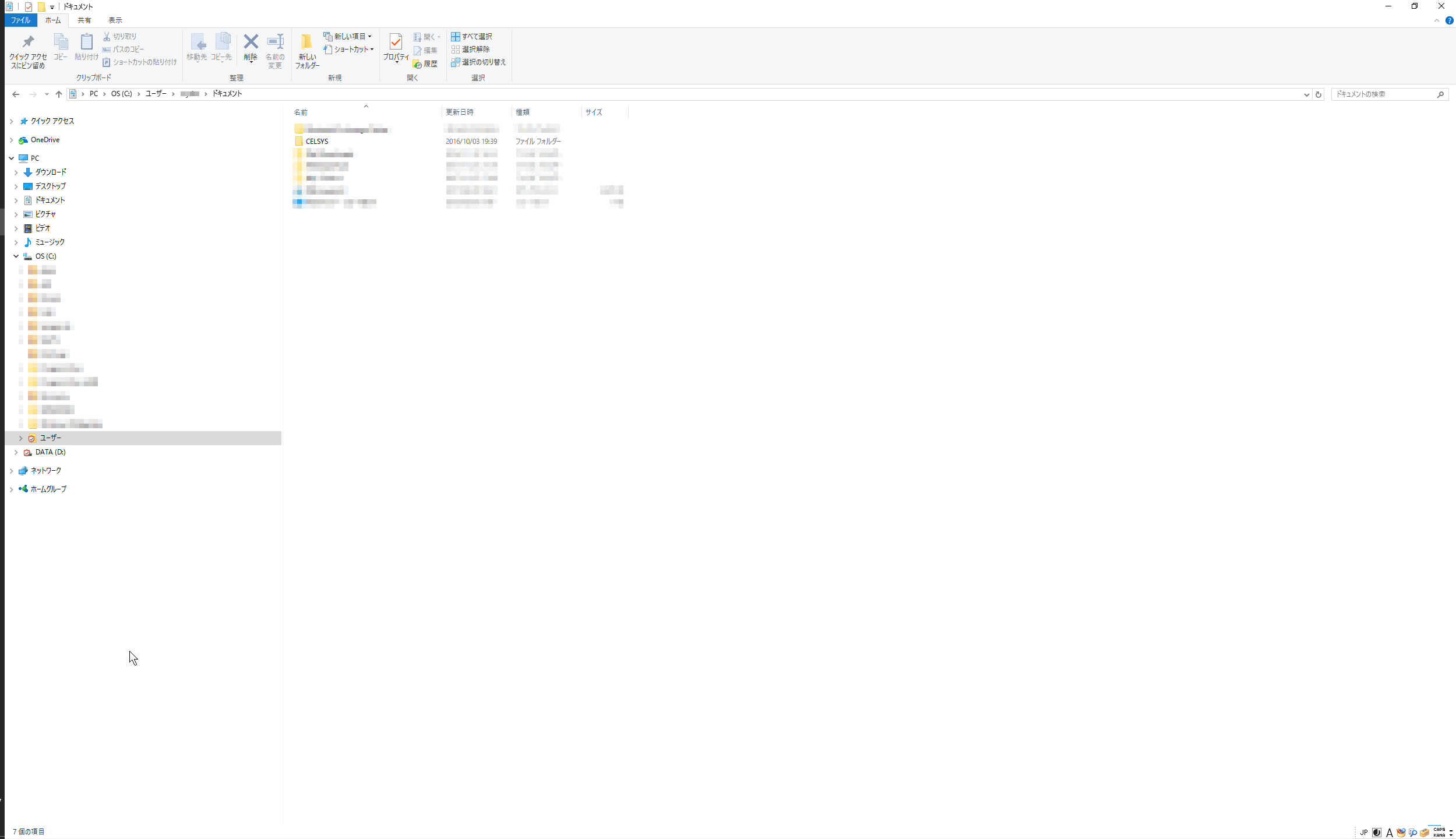The height and width of the screenshot is (839, 1456).
Task: Switch to the Share (共有) tab
Action: (84, 20)
